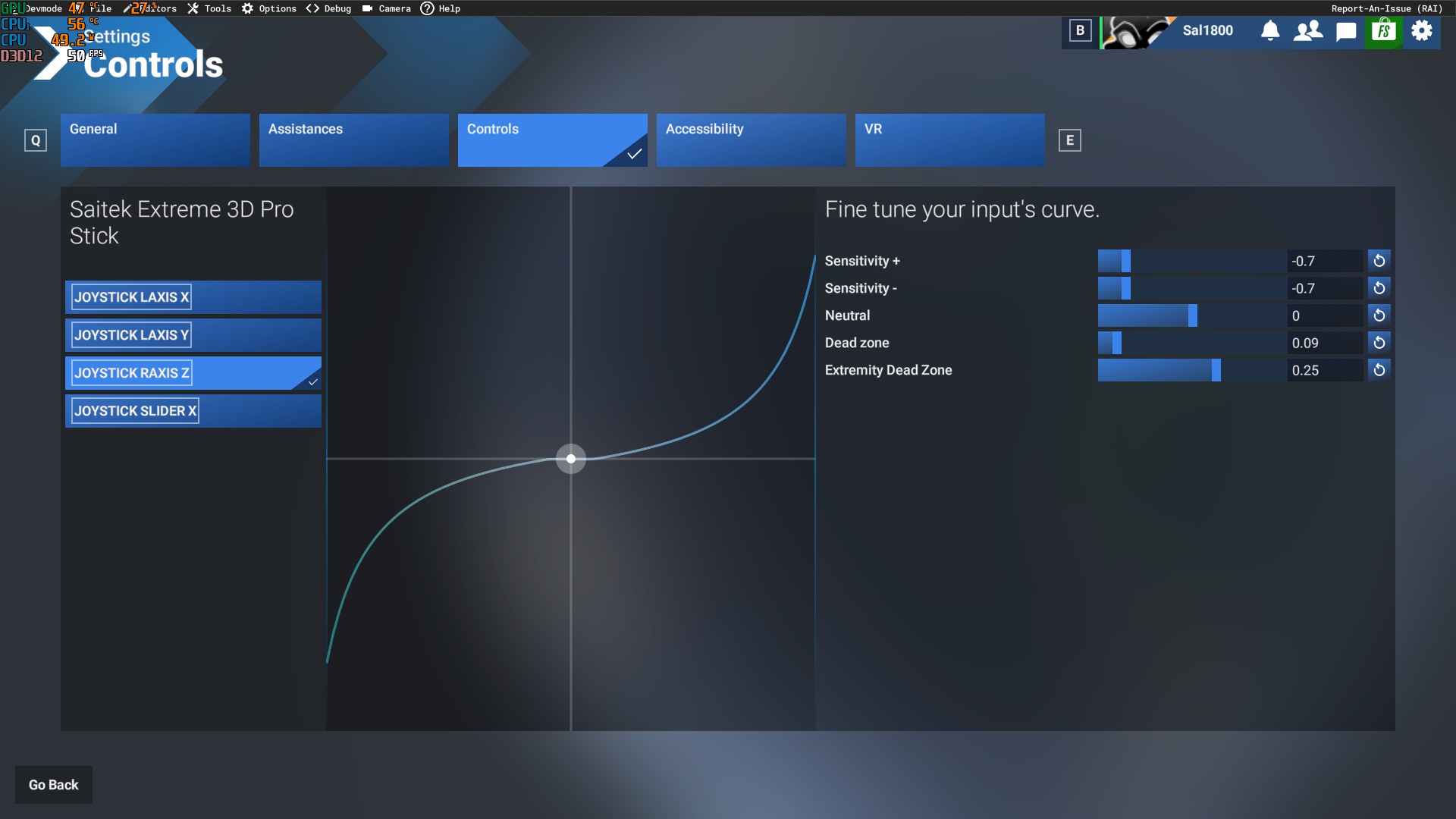Click the Neutral slider track
This screenshot has width=1456, height=819.
pos(1192,315)
